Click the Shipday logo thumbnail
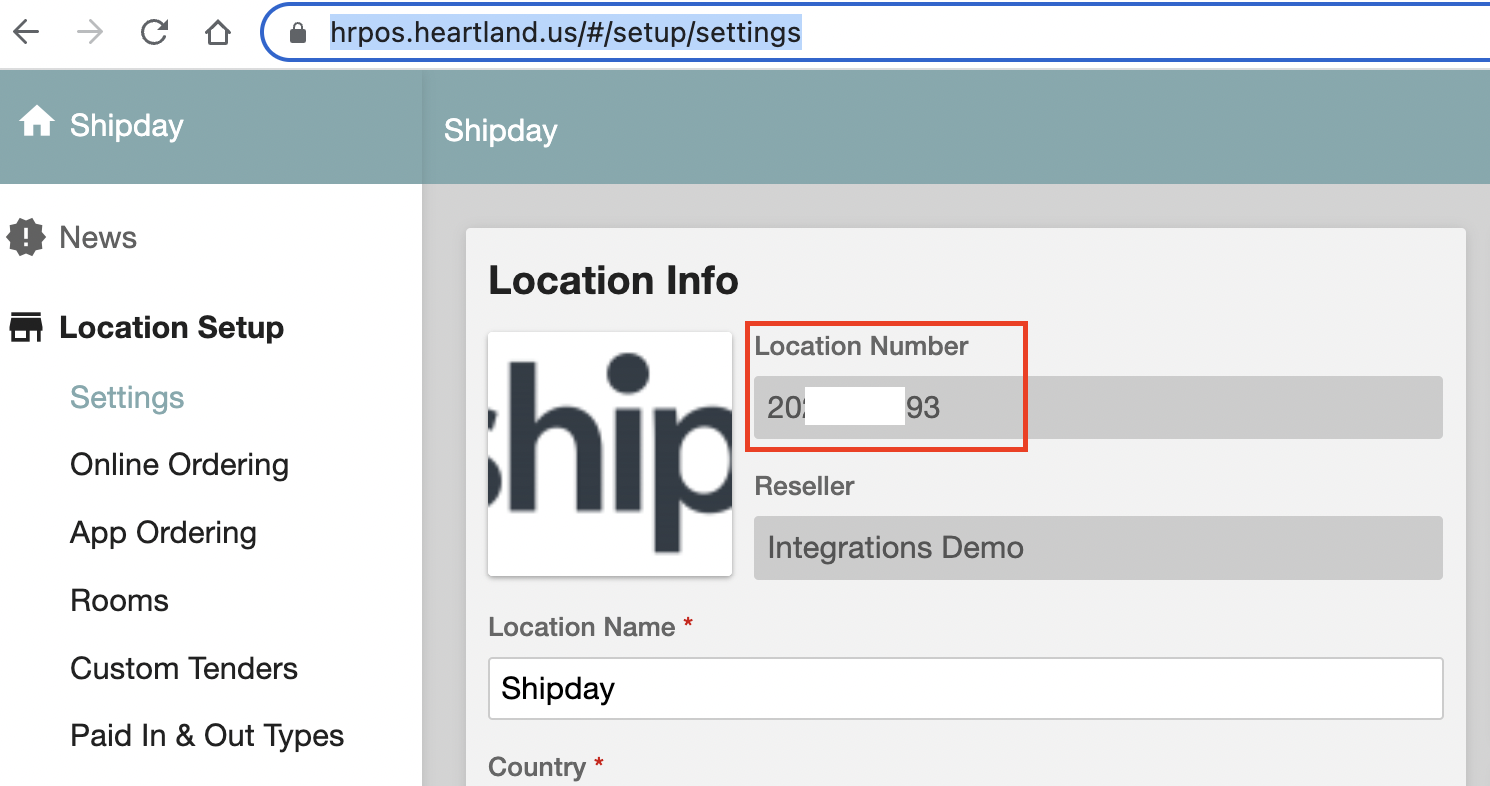 pyautogui.click(x=609, y=452)
